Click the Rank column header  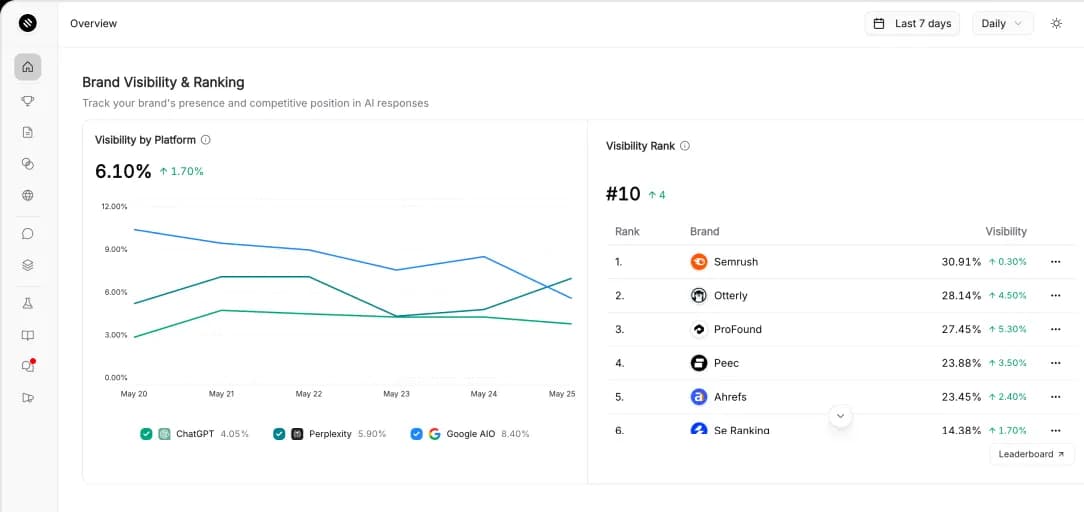pyautogui.click(x=627, y=231)
